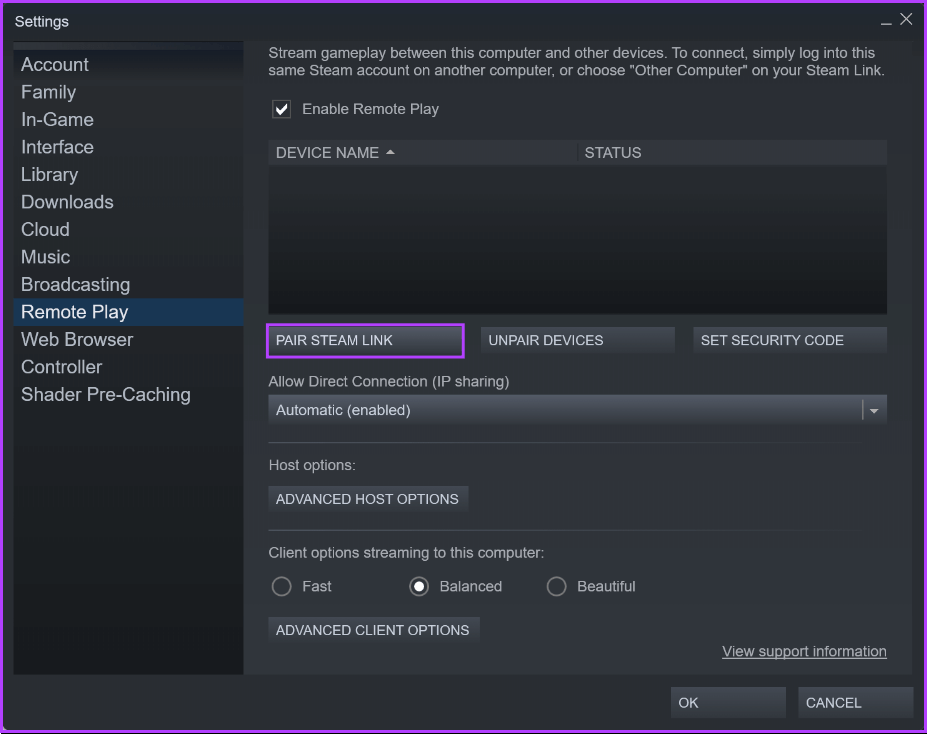Click Cancel to discard changes
Screen dimensions: 927x734
point(855,703)
